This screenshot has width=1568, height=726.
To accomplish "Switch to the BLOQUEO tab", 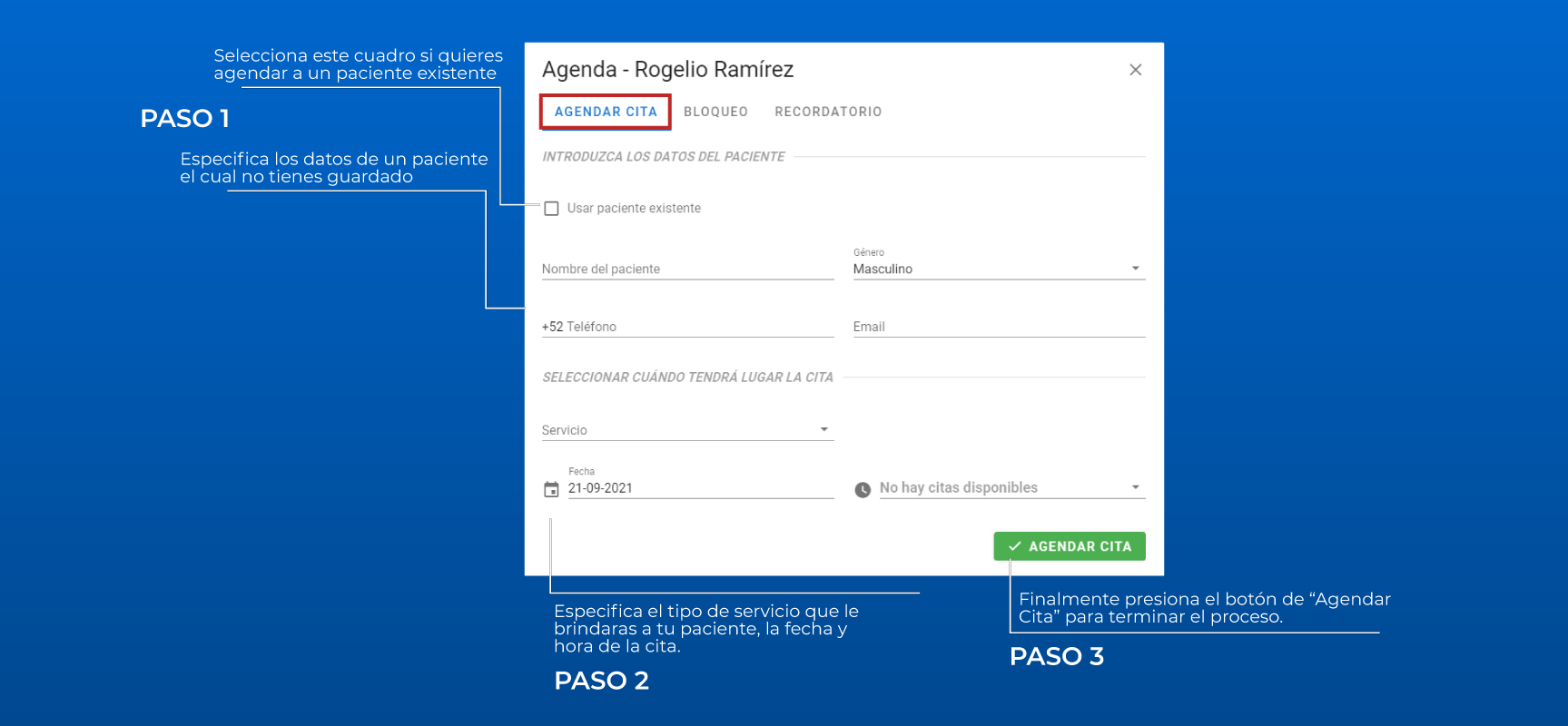I will [715, 112].
